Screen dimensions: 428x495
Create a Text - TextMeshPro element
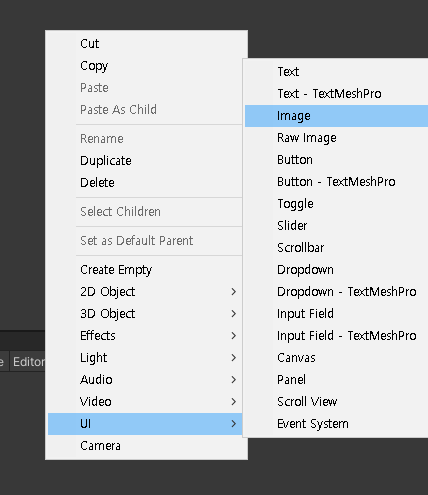336,94
